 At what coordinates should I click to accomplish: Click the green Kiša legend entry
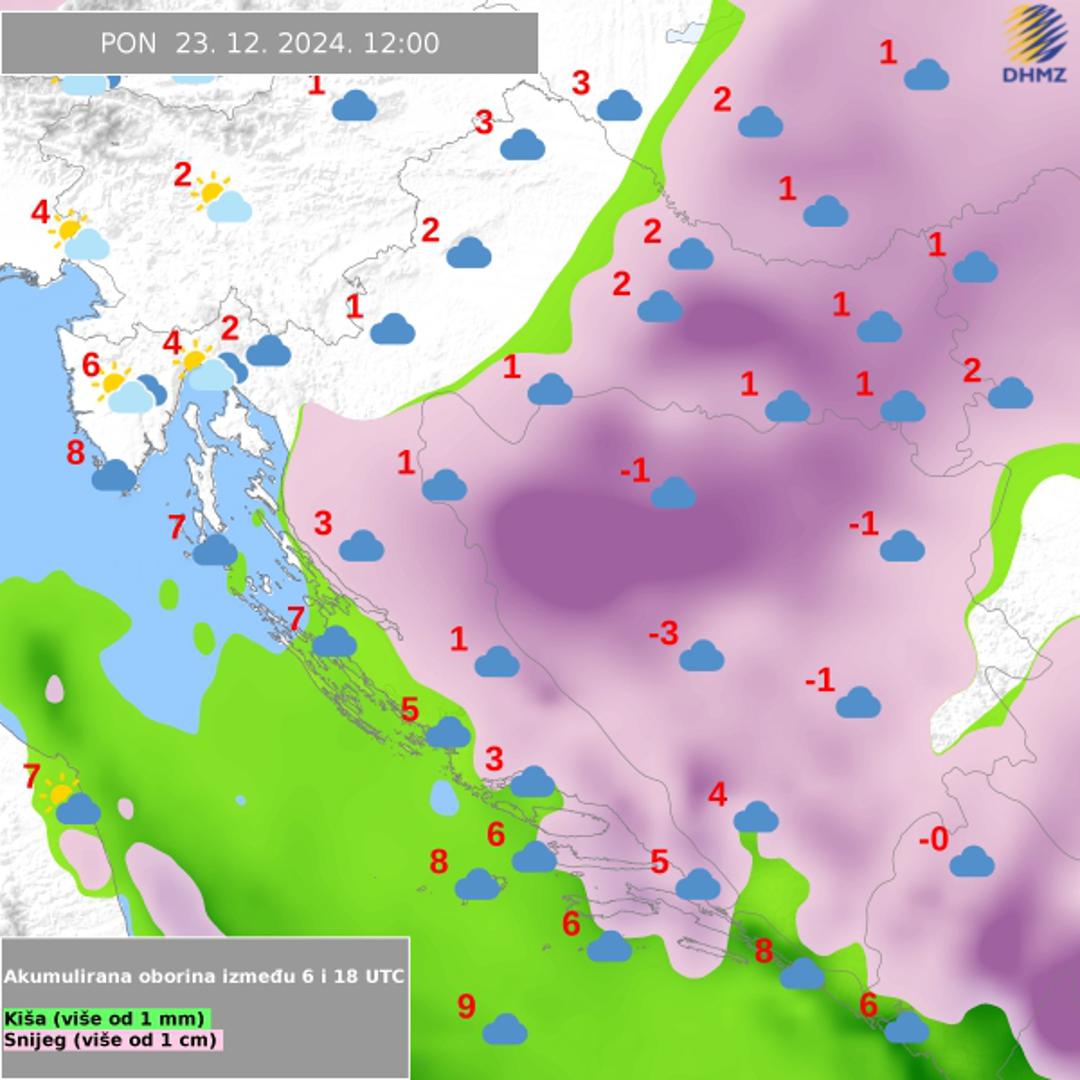pyautogui.click(x=106, y=1018)
